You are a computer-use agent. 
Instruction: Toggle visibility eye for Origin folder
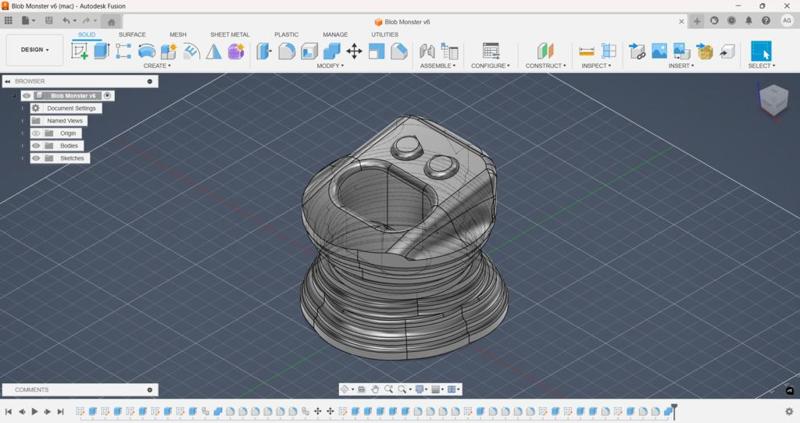tap(36, 133)
